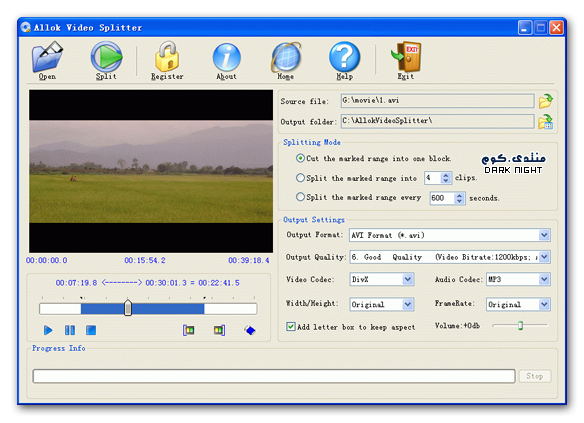Open Help question mark icon
Viewport: 584px width, 423px height.
pos(345,60)
